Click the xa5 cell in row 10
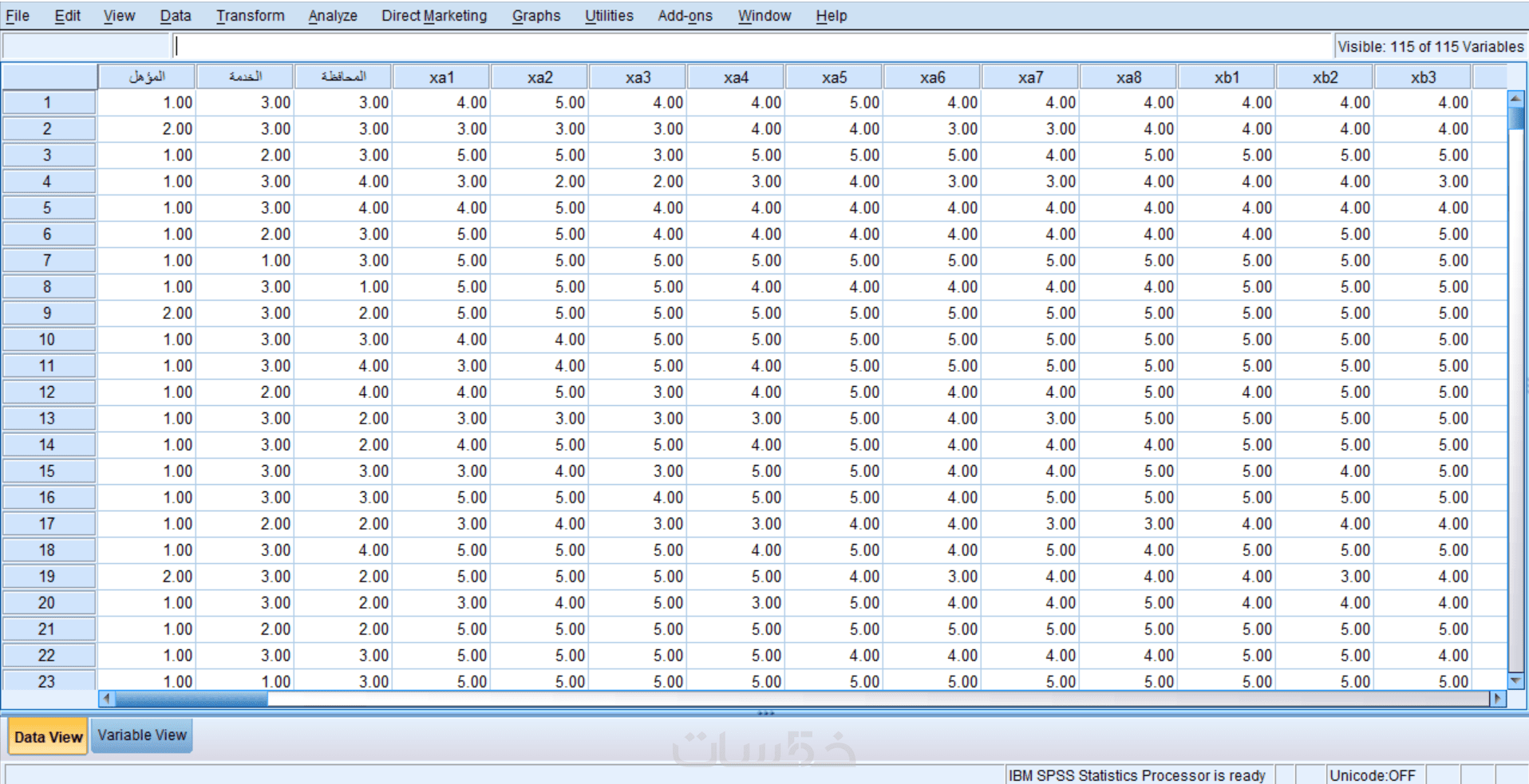 pyautogui.click(x=834, y=339)
